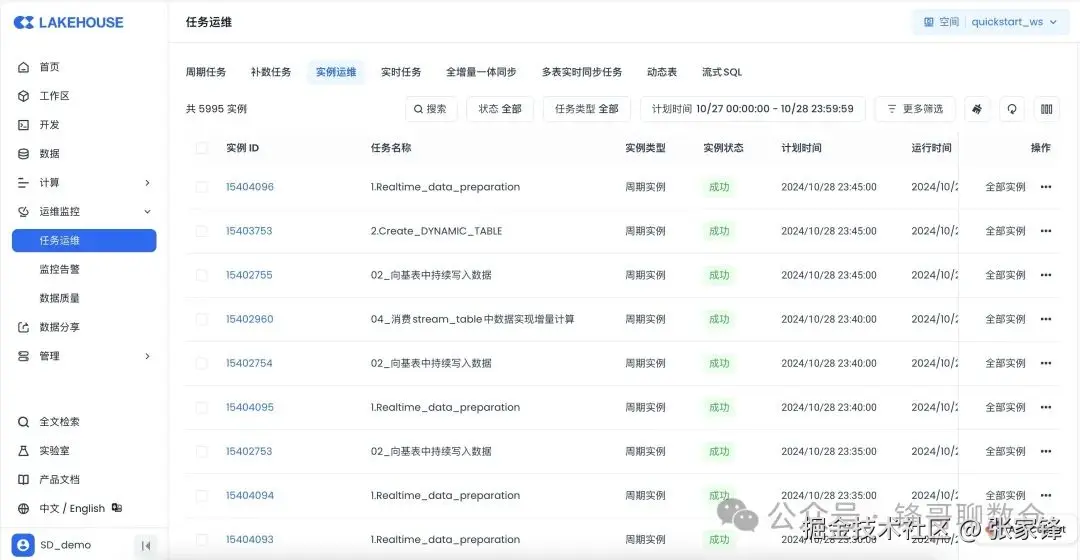Click the Lakehouse logo

[x=68, y=23]
